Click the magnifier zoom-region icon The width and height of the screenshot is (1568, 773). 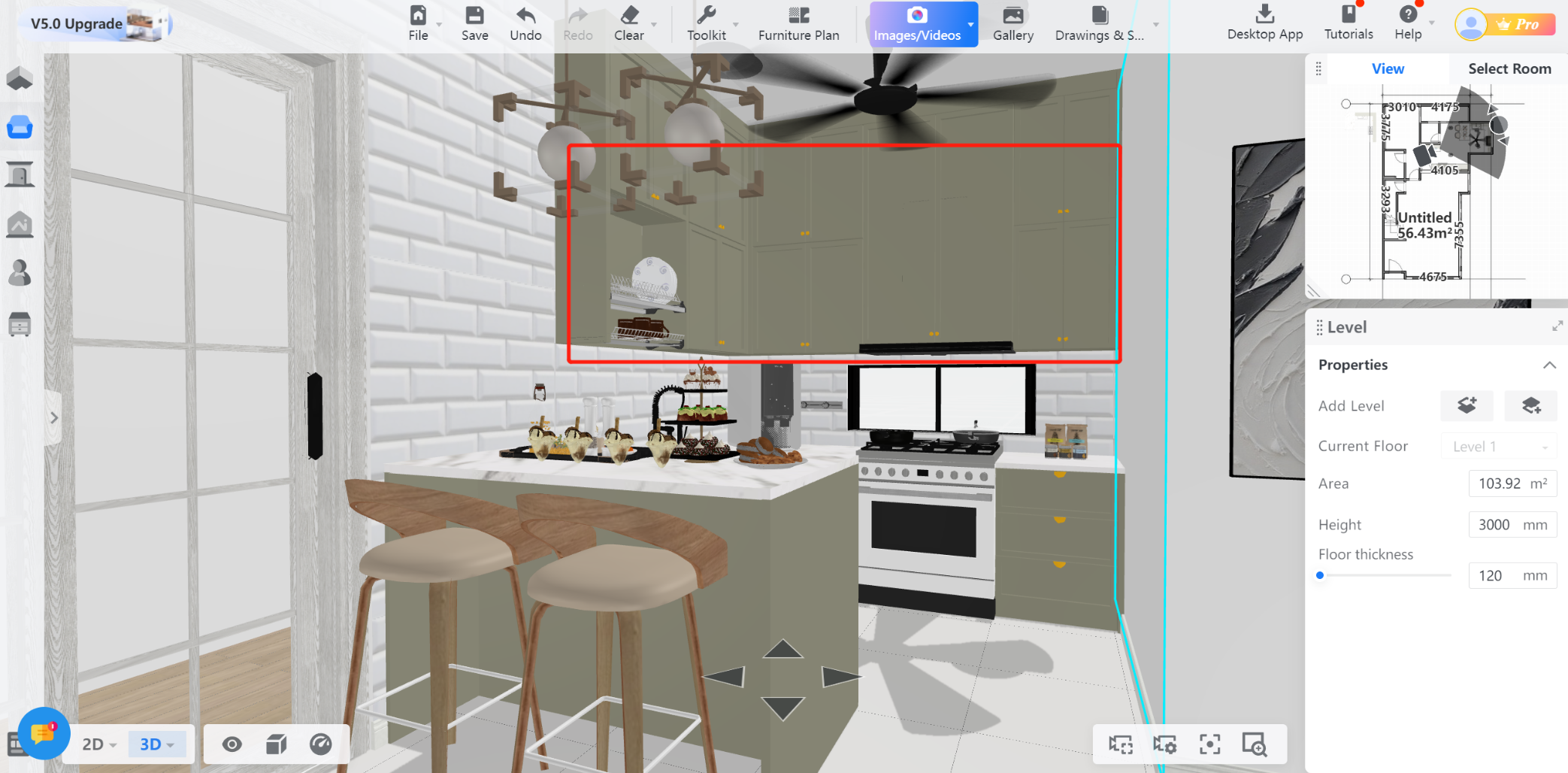(x=1255, y=744)
